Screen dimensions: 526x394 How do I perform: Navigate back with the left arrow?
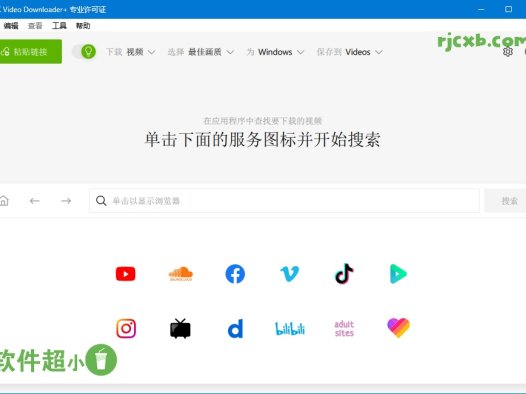(x=35, y=201)
